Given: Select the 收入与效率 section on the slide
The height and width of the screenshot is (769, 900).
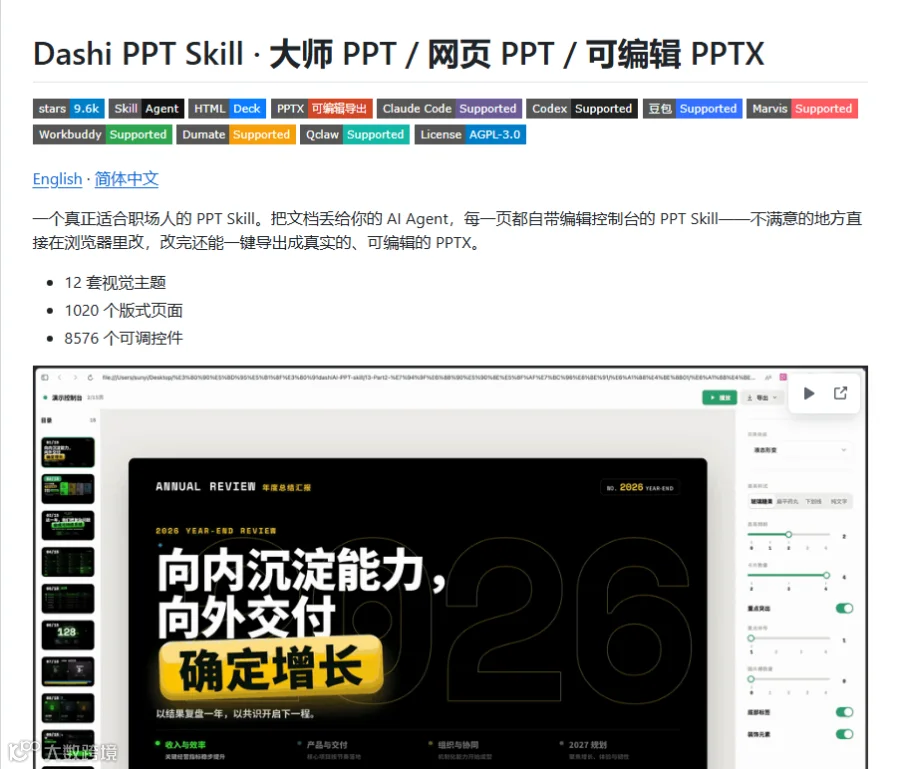Looking at the screenshot, I should pyautogui.click(x=185, y=745).
